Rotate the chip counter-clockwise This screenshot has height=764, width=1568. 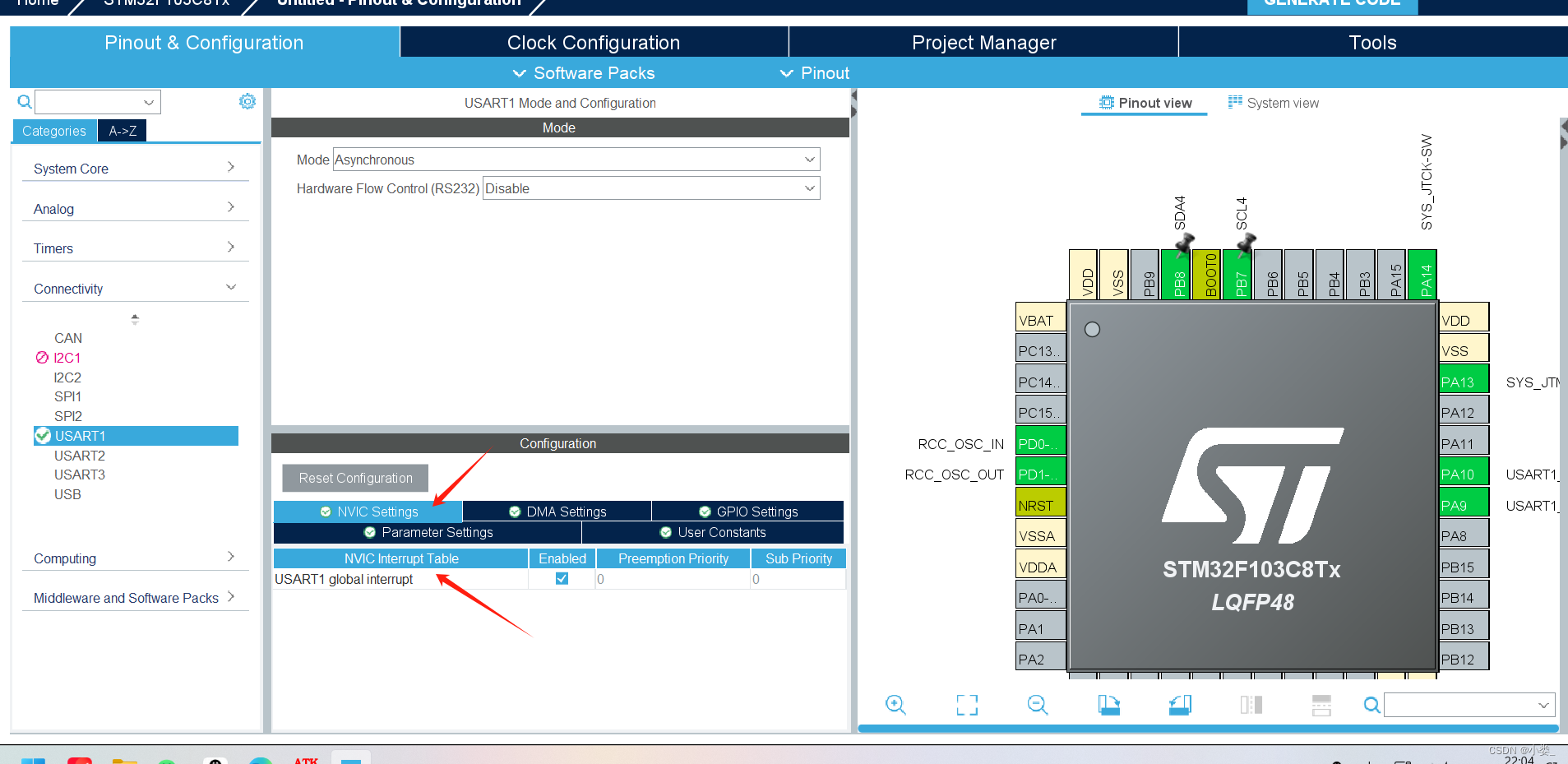[1180, 705]
